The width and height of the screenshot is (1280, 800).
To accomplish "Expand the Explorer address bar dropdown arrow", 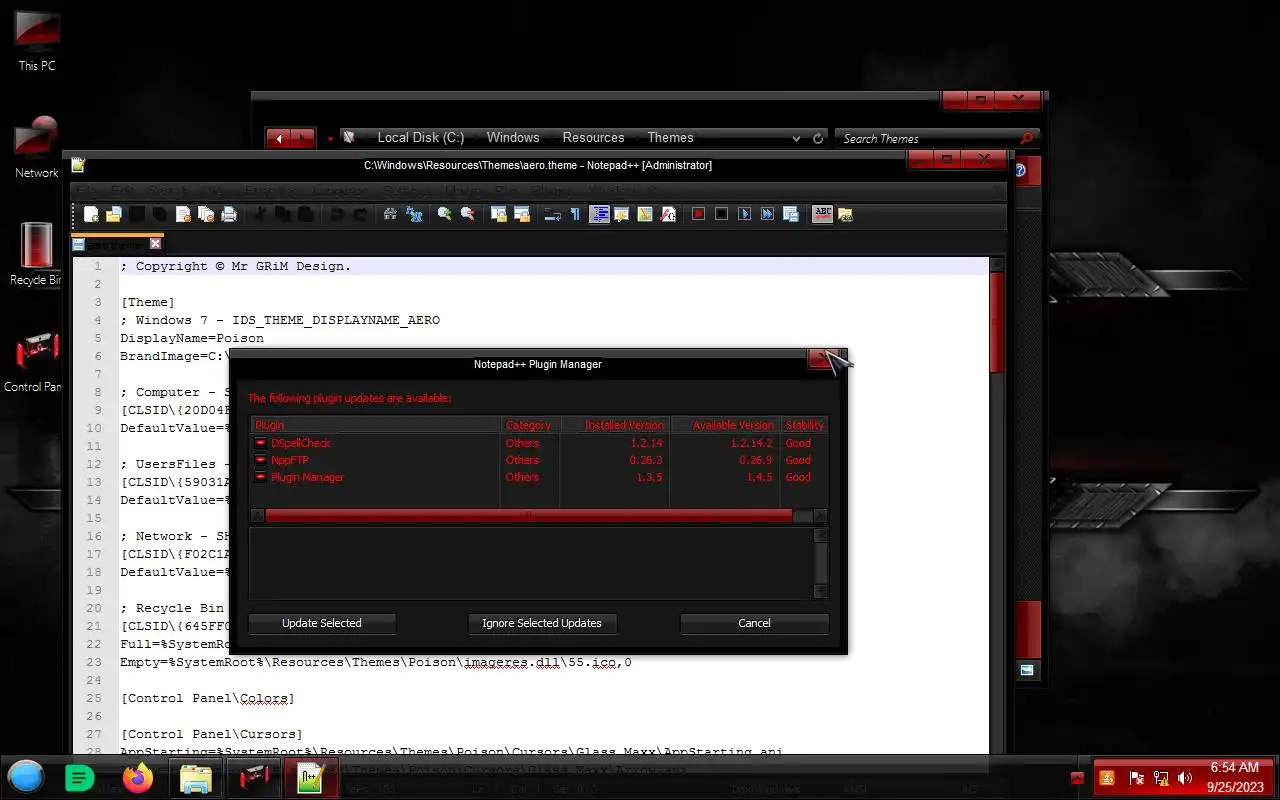I will 797,138.
